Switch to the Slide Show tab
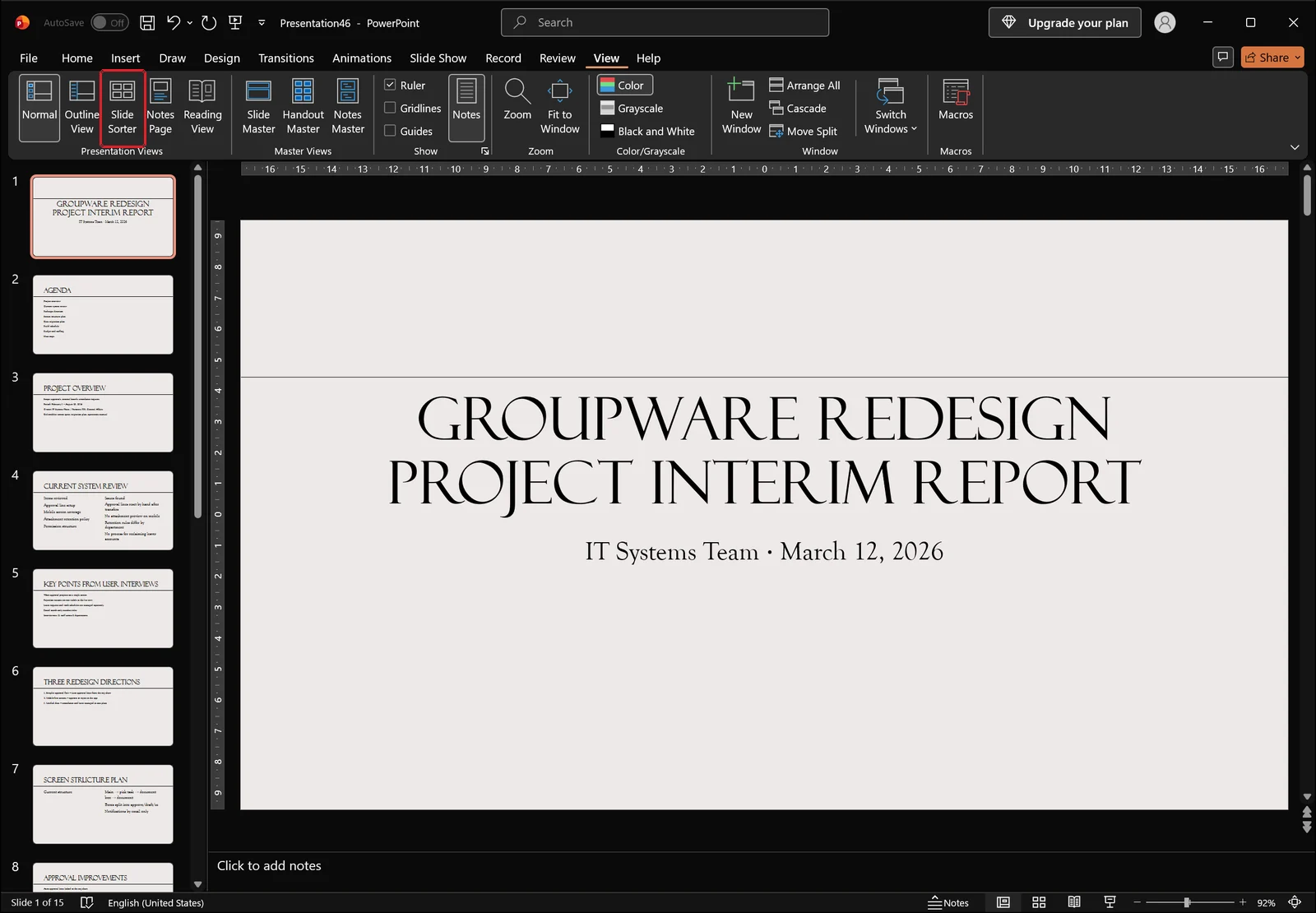The width and height of the screenshot is (1316, 913). click(x=438, y=58)
